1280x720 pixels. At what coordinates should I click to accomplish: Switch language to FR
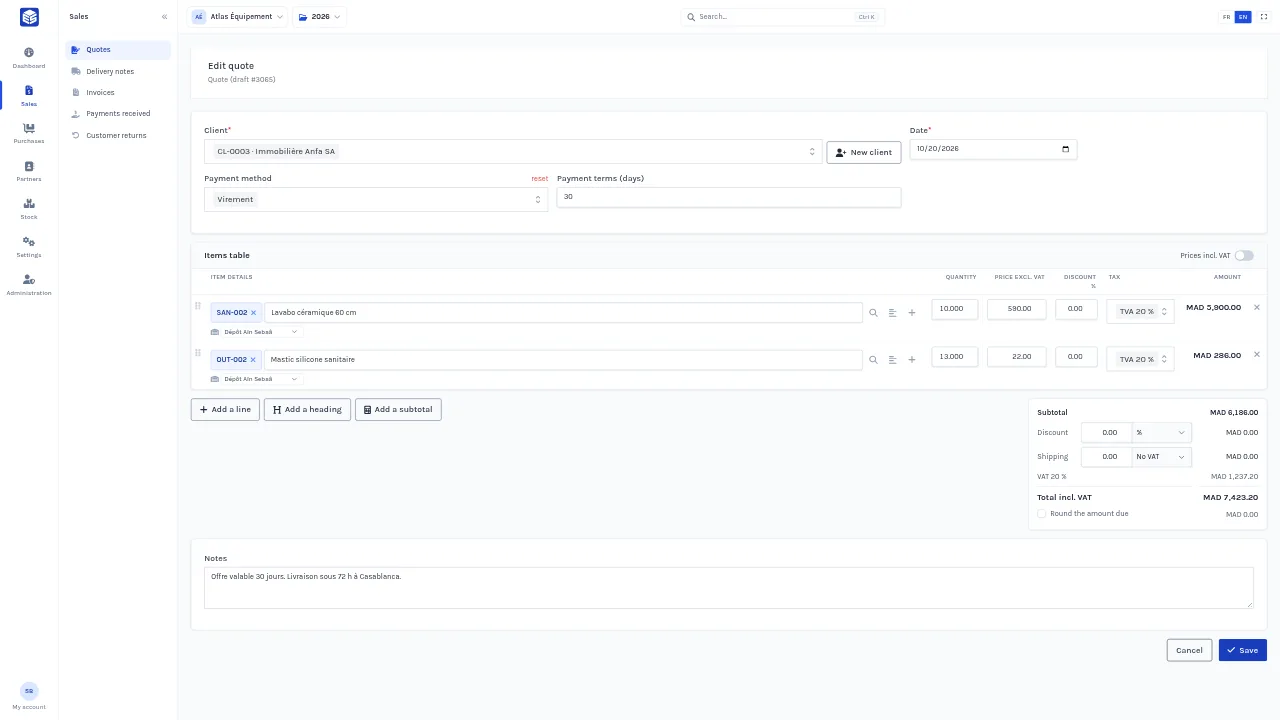click(1227, 17)
